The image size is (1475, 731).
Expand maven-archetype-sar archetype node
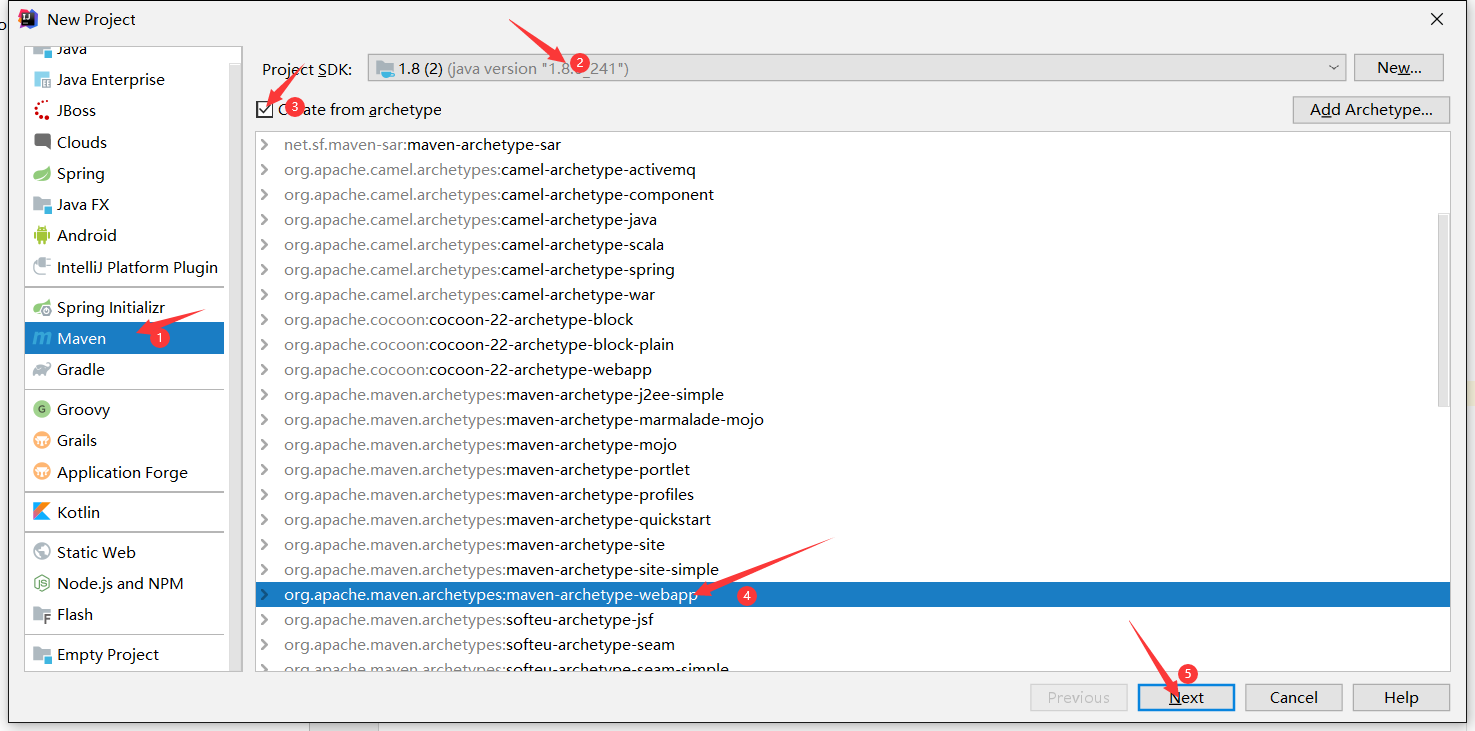[265, 145]
